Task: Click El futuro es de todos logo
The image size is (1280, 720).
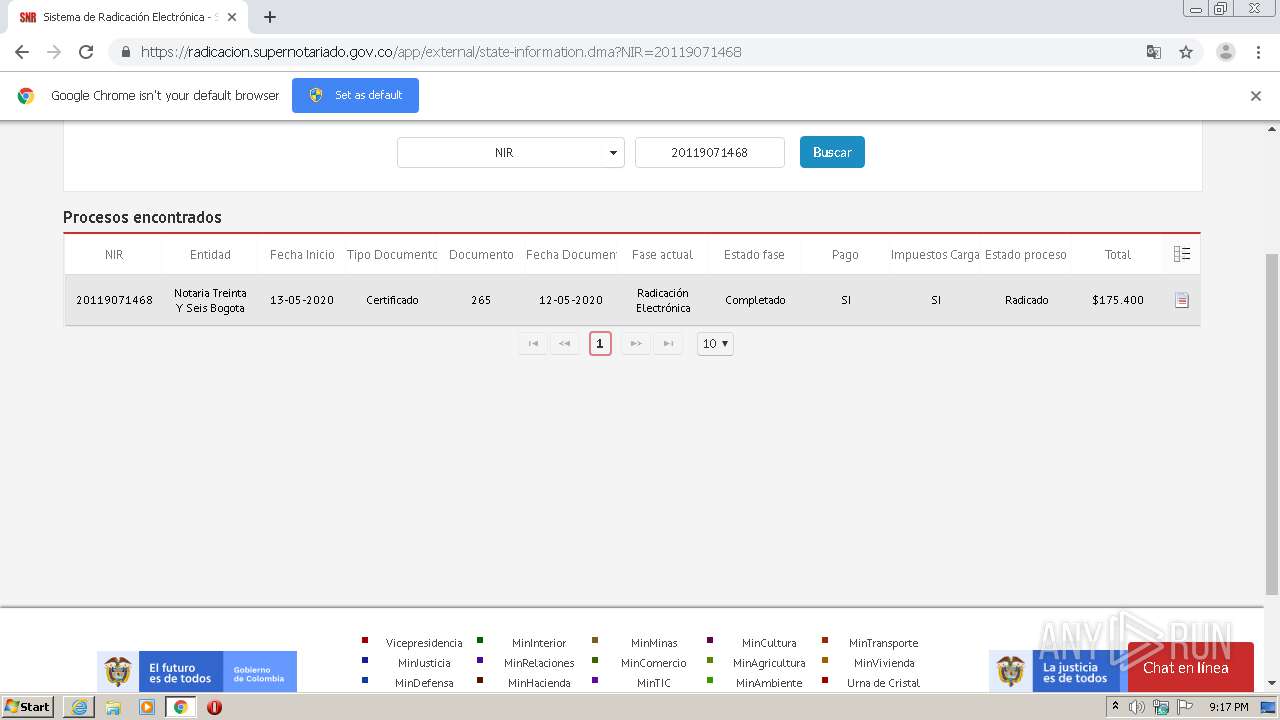Action: (x=197, y=672)
